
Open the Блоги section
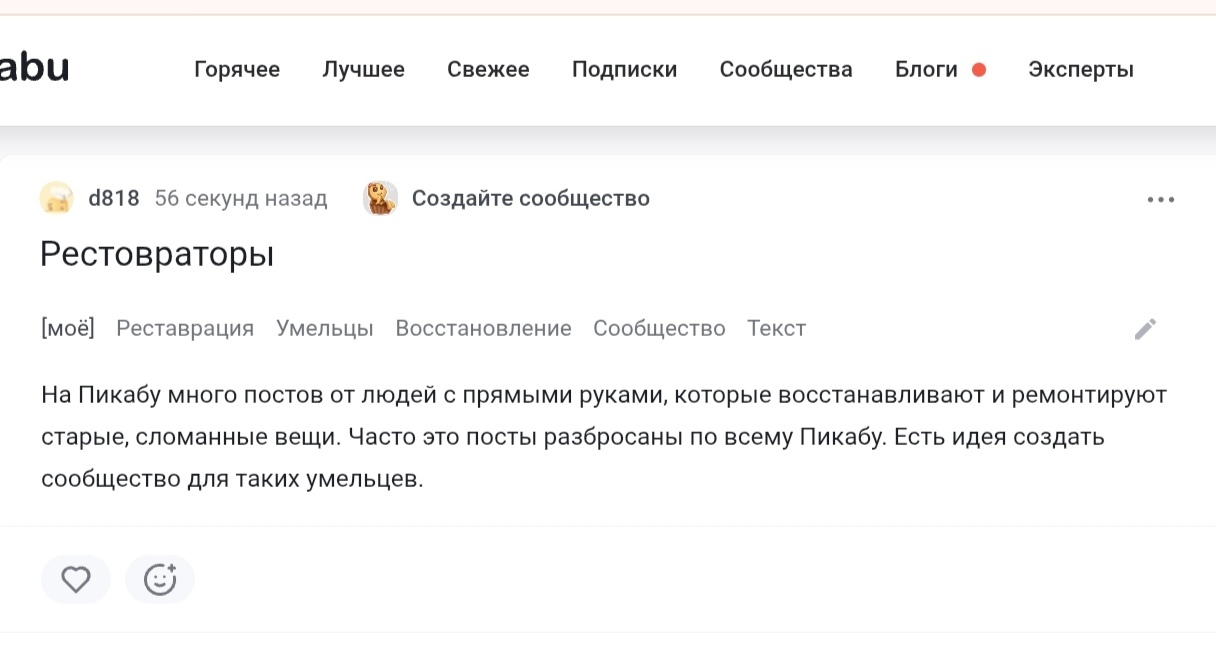[x=926, y=70]
